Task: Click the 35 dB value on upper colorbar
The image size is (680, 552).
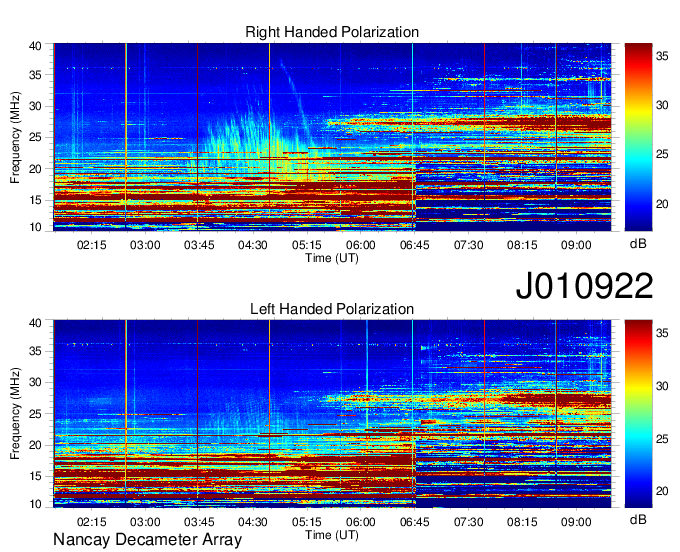Action: coord(662,56)
